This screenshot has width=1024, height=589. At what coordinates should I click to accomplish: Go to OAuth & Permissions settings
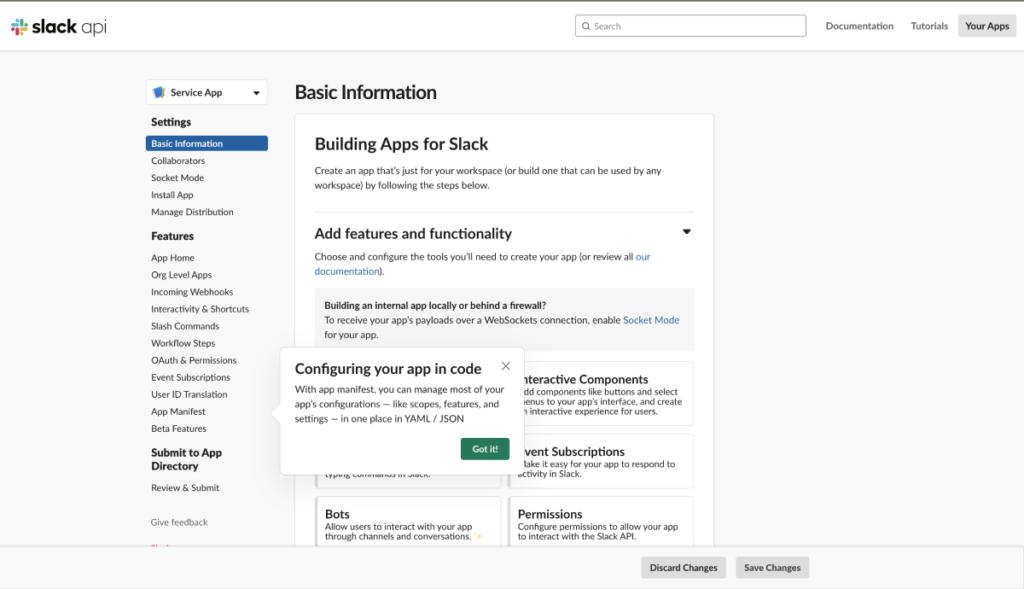194,360
